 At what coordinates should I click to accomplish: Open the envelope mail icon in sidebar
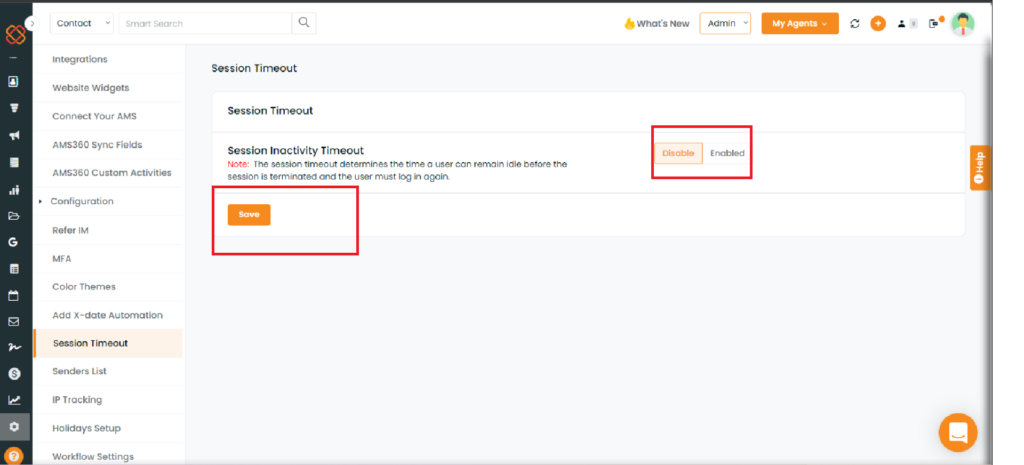[x=14, y=322]
